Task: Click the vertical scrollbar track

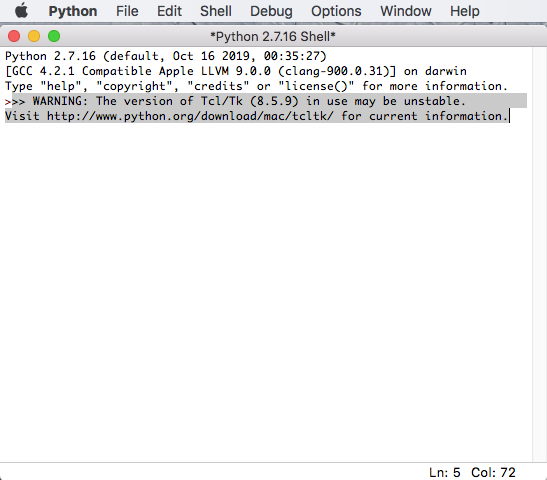Action: [x=539, y=255]
